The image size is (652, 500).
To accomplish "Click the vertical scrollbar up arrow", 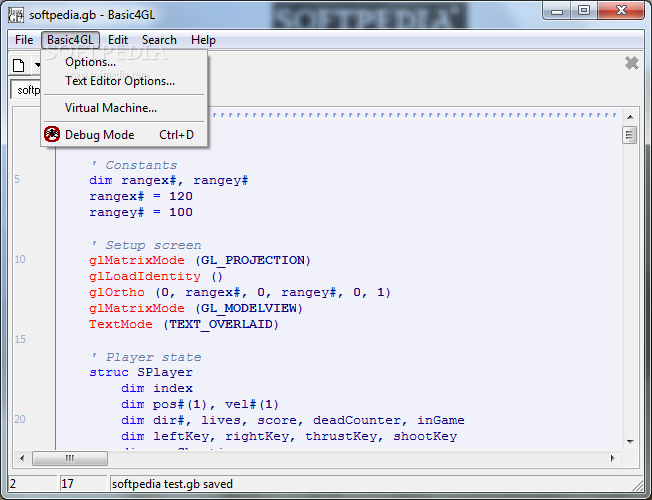I will [630, 117].
